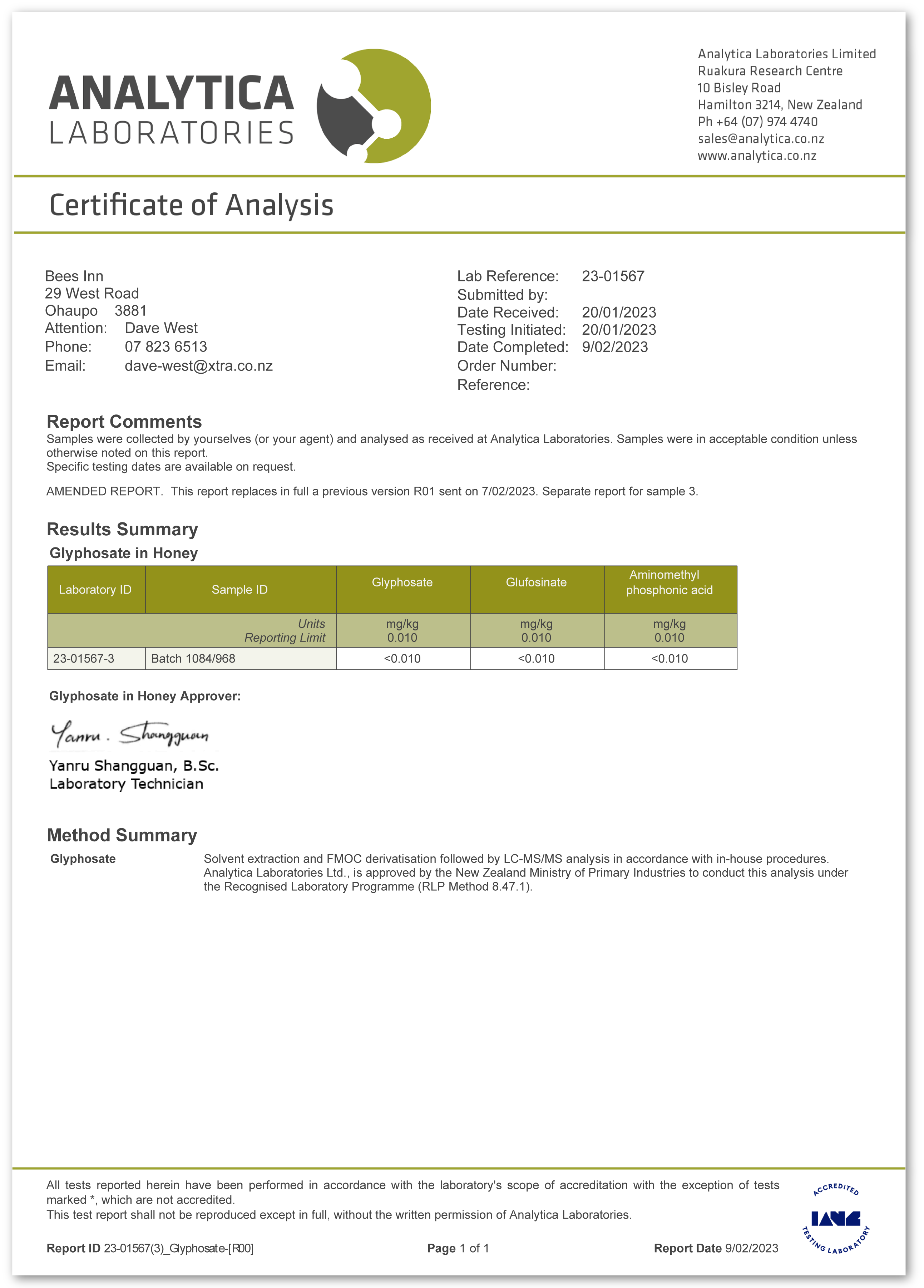Click the dave-west@xtra.co.nz email address
This screenshot has width=924, height=1288.
click(x=199, y=366)
